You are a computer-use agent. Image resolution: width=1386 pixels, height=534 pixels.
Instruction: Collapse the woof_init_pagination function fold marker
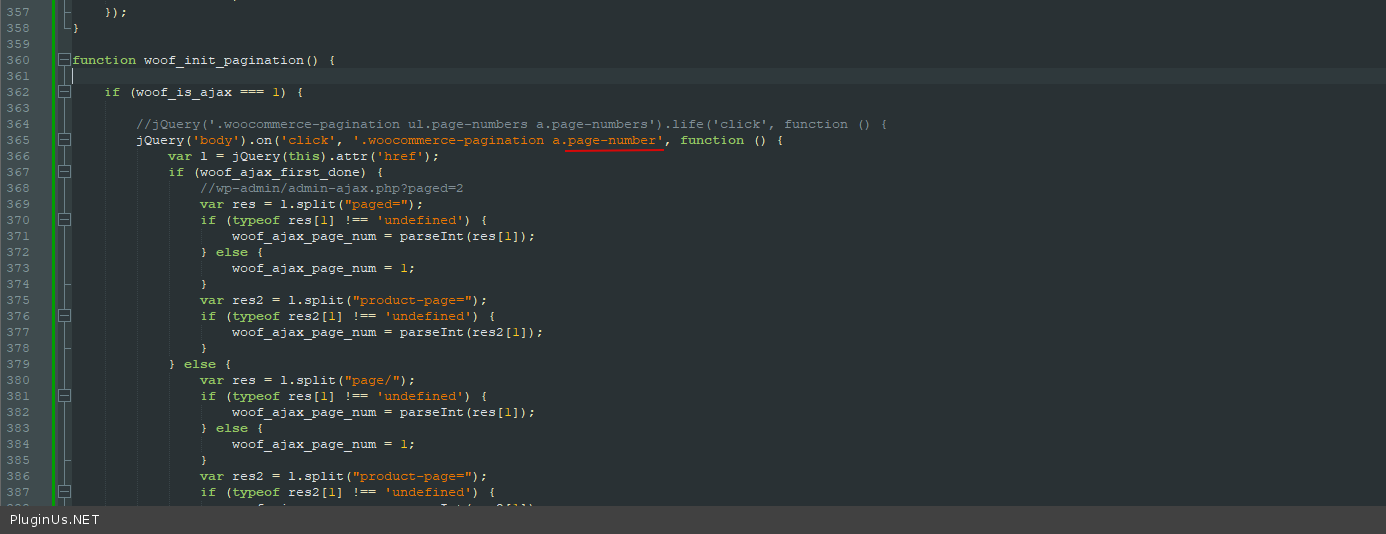[x=64, y=60]
